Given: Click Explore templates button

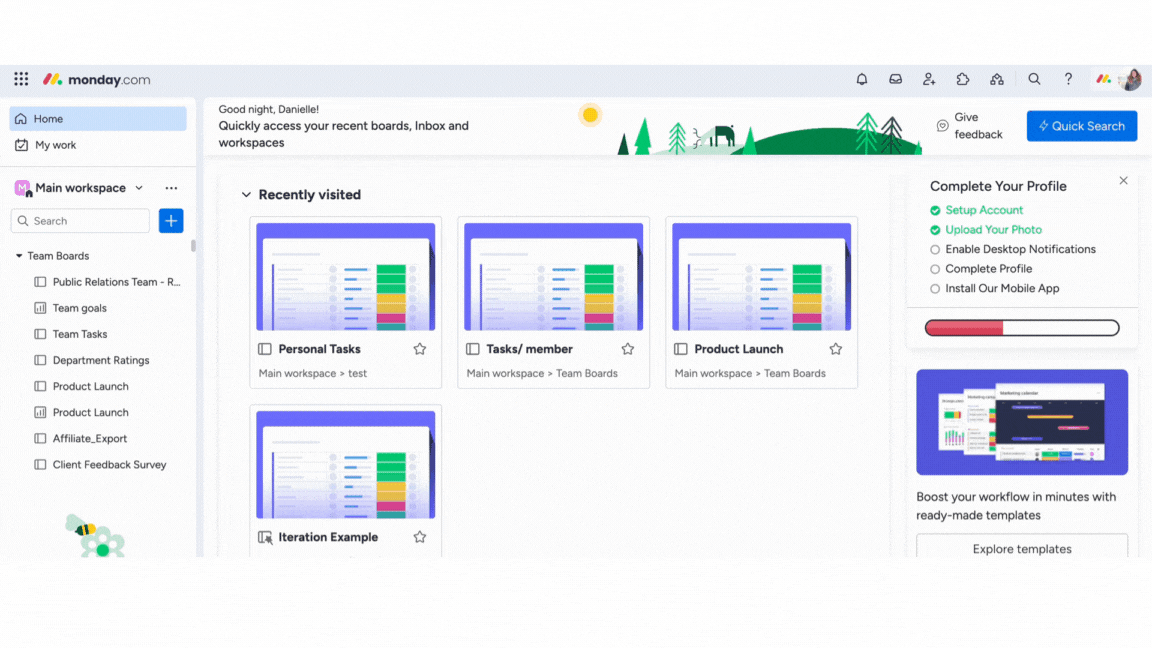Looking at the screenshot, I should click(1021, 549).
